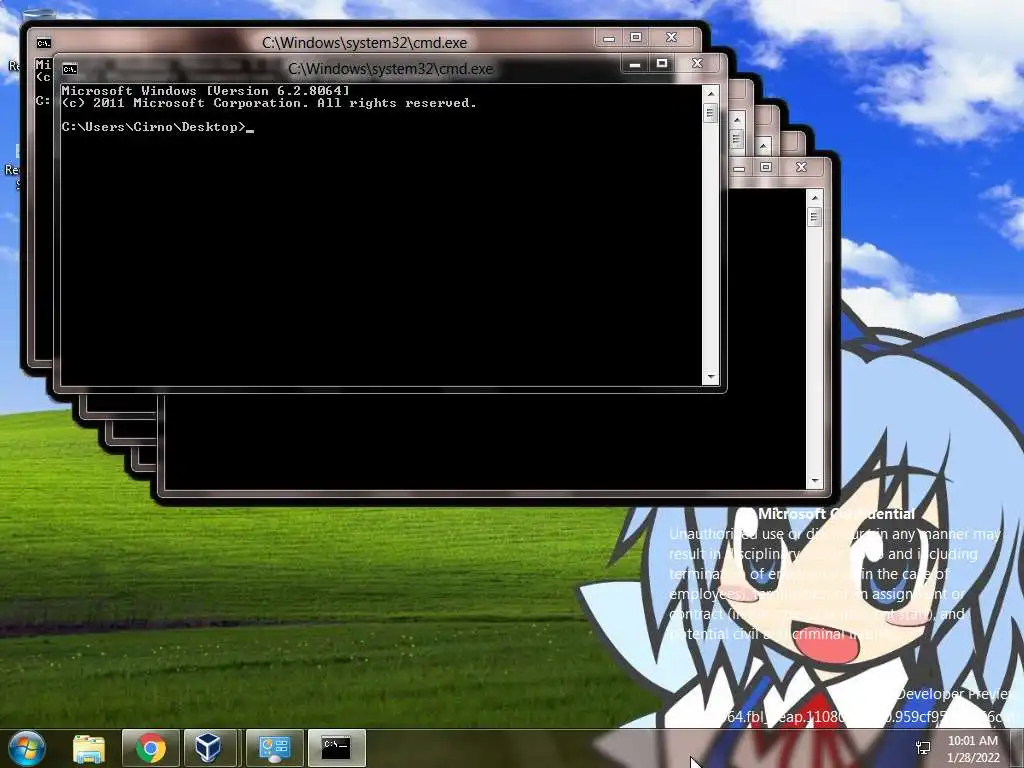Close the front cmd.exe window

click(x=697, y=63)
